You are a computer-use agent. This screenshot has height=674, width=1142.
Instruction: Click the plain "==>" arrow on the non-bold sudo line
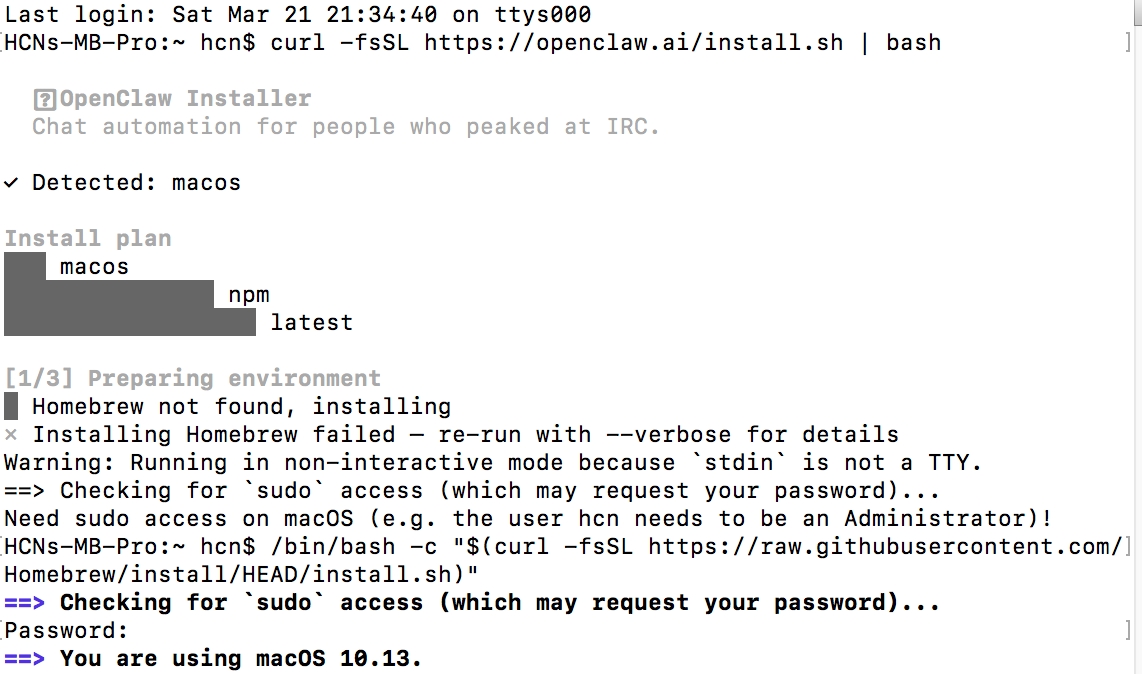[x=24, y=491]
